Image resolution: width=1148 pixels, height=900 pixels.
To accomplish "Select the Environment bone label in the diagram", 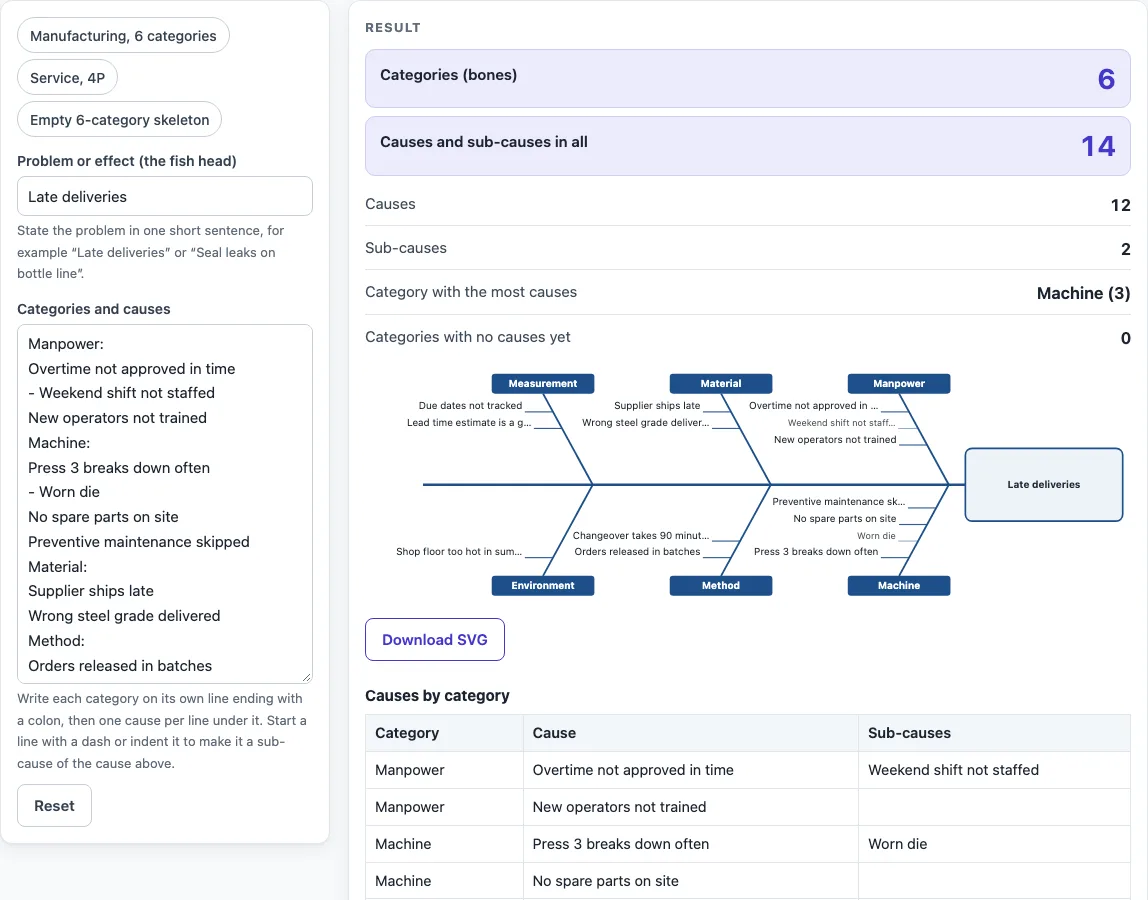I will pyautogui.click(x=543, y=586).
